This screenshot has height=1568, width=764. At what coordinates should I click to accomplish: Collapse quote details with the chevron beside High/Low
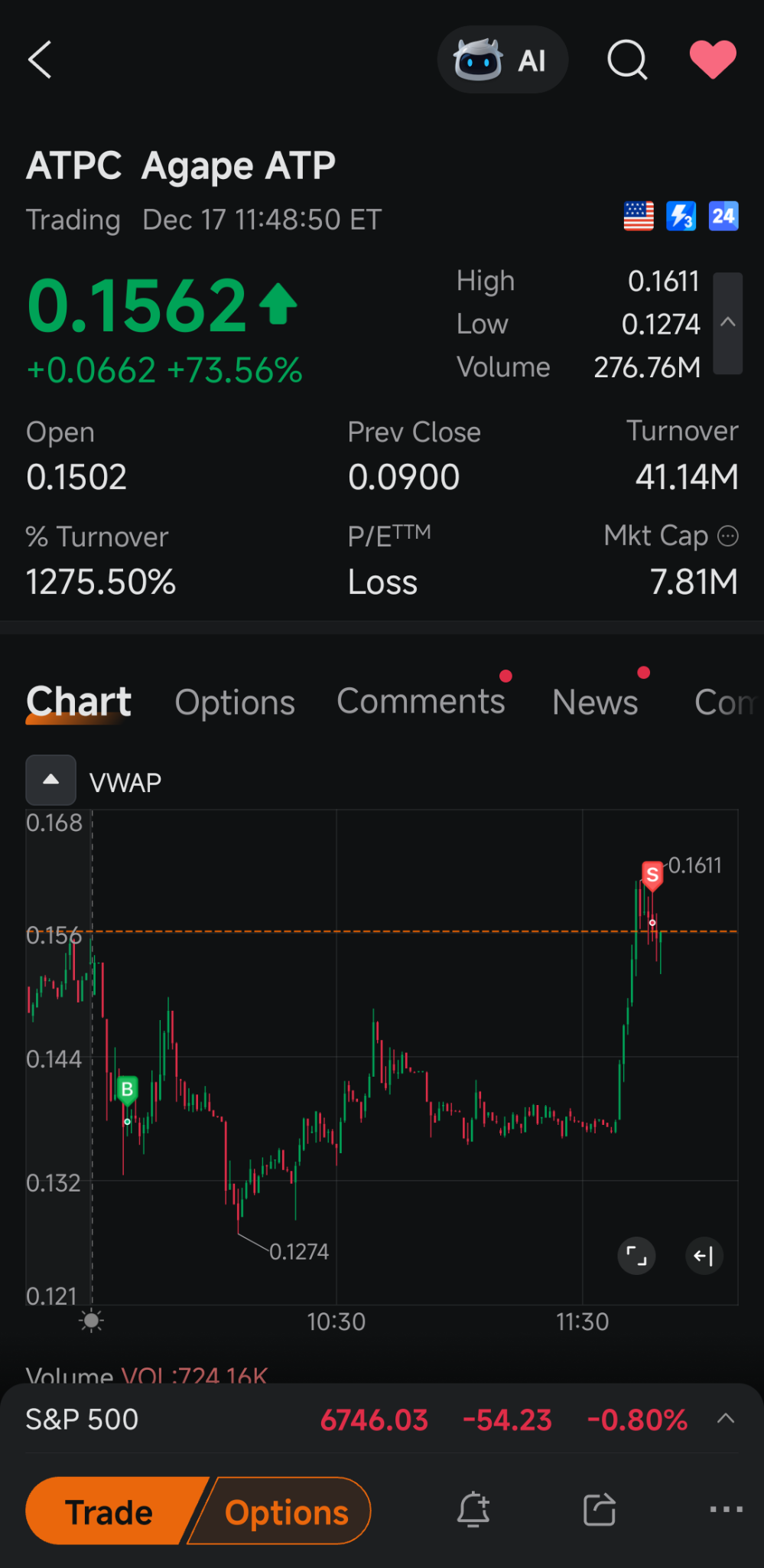(728, 323)
